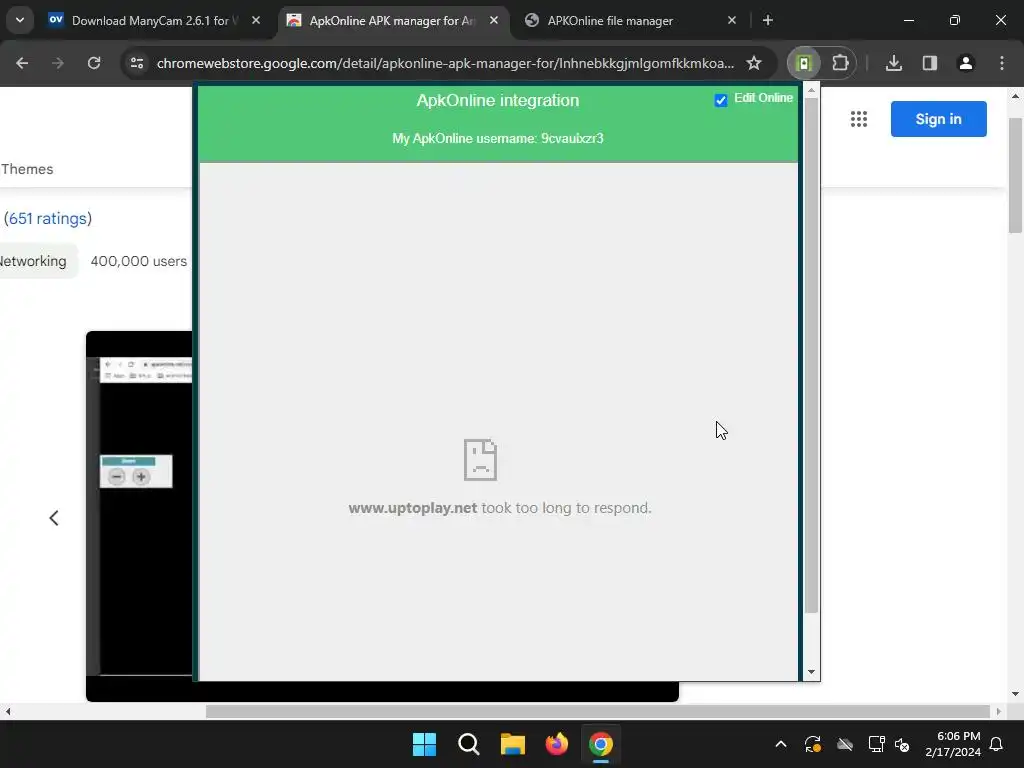Close the APKOnline file manager tab

[x=731, y=21]
